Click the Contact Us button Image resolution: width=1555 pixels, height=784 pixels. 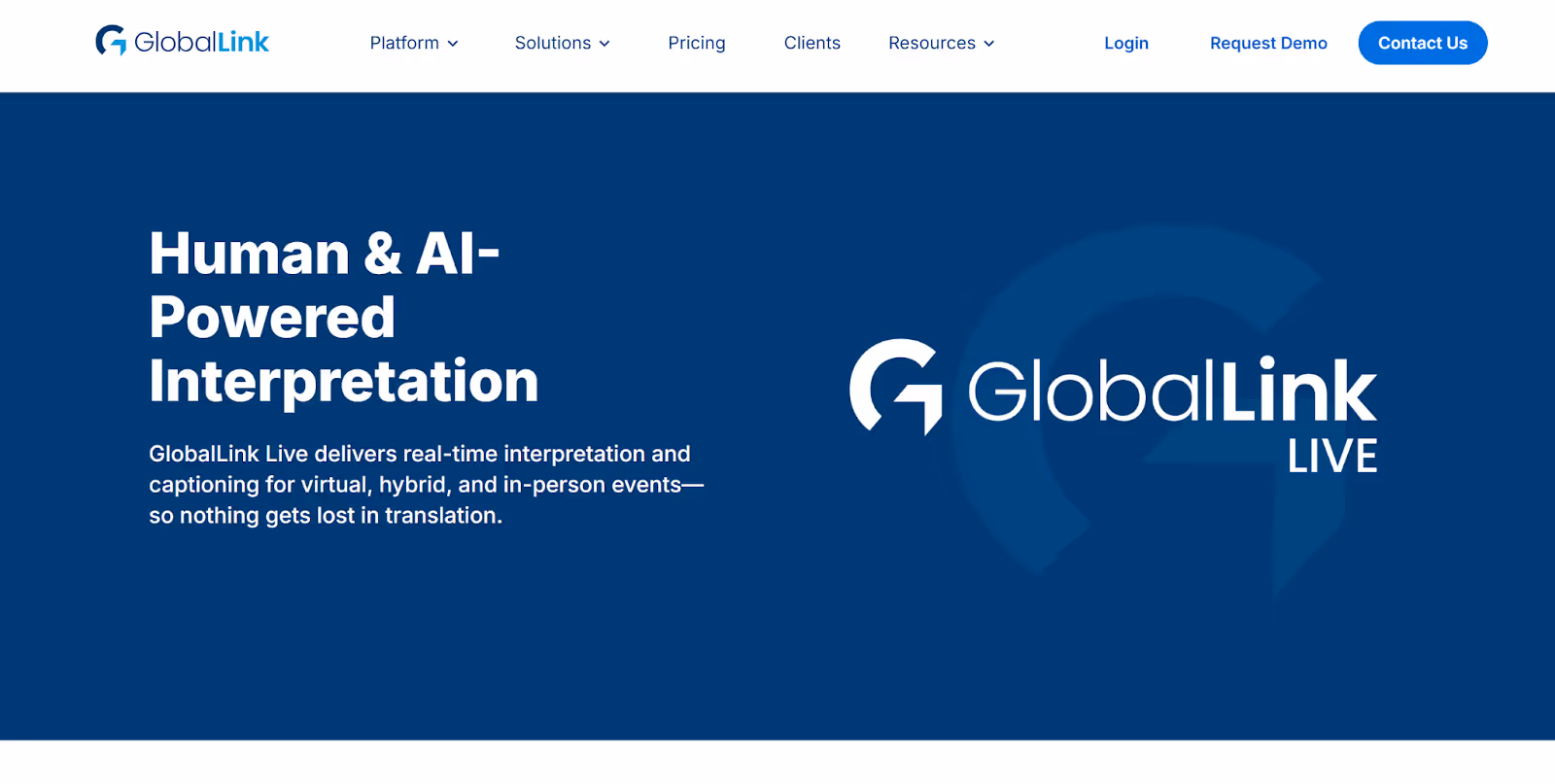click(x=1423, y=43)
